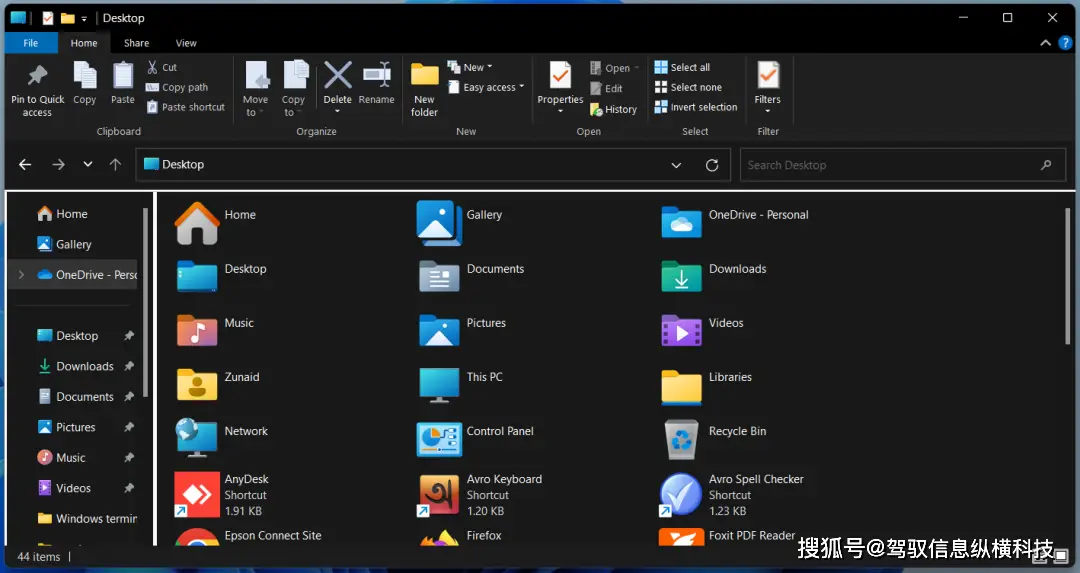This screenshot has width=1080, height=573.
Task: Go up one folder level
Action: (x=115, y=165)
